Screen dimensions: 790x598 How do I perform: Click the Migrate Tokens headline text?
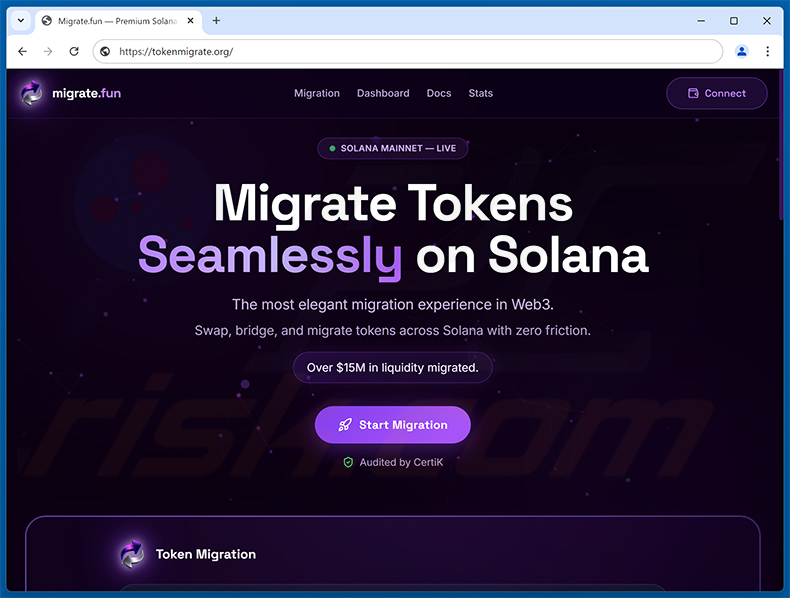pyautogui.click(x=393, y=204)
